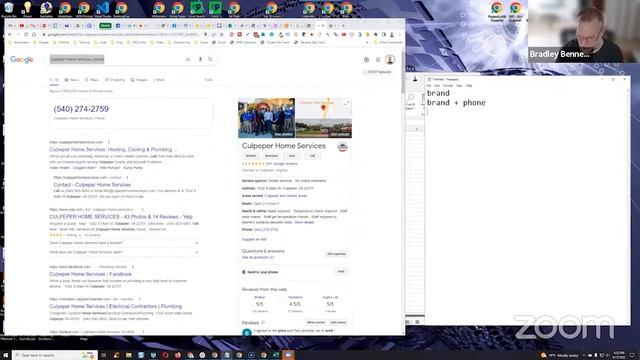Click the Save button in the panel

(x=292, y=156)
